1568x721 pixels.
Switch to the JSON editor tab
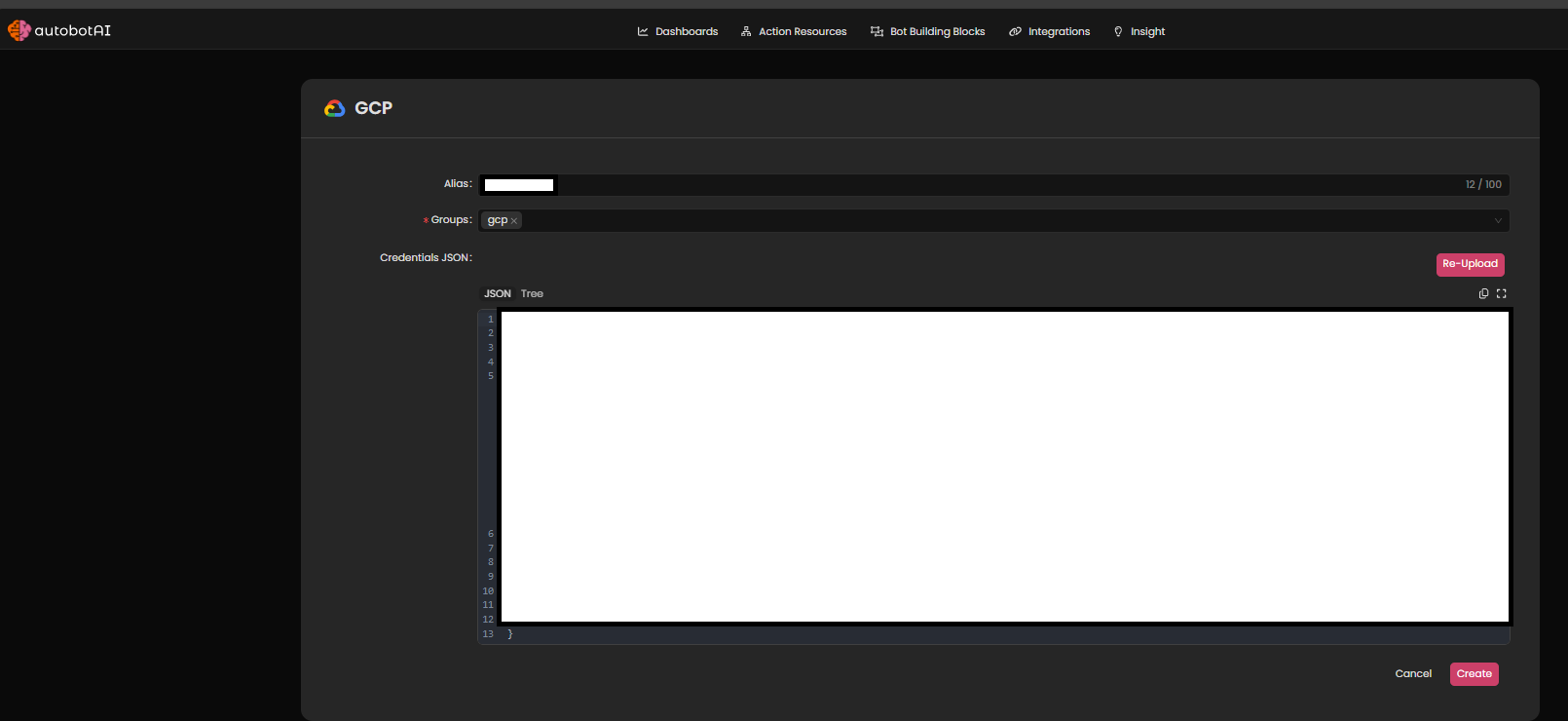coord(498,293)
